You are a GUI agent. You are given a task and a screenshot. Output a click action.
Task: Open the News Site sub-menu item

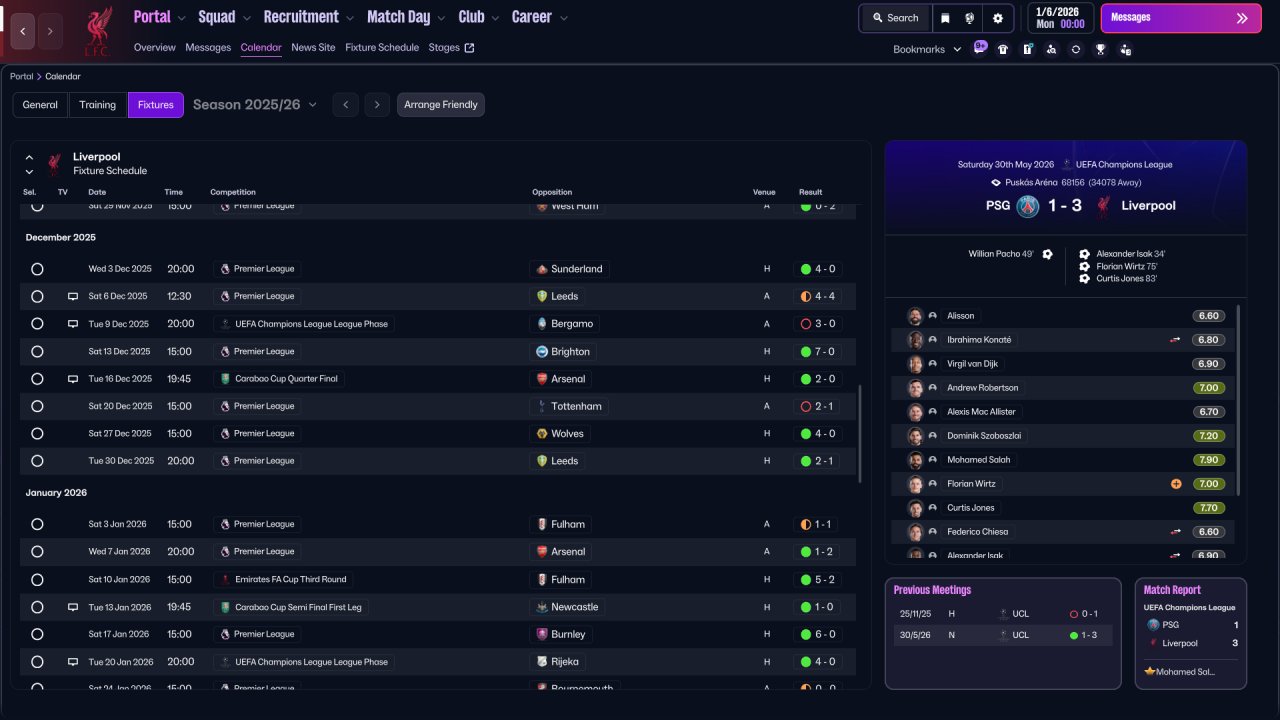[313, 48]
